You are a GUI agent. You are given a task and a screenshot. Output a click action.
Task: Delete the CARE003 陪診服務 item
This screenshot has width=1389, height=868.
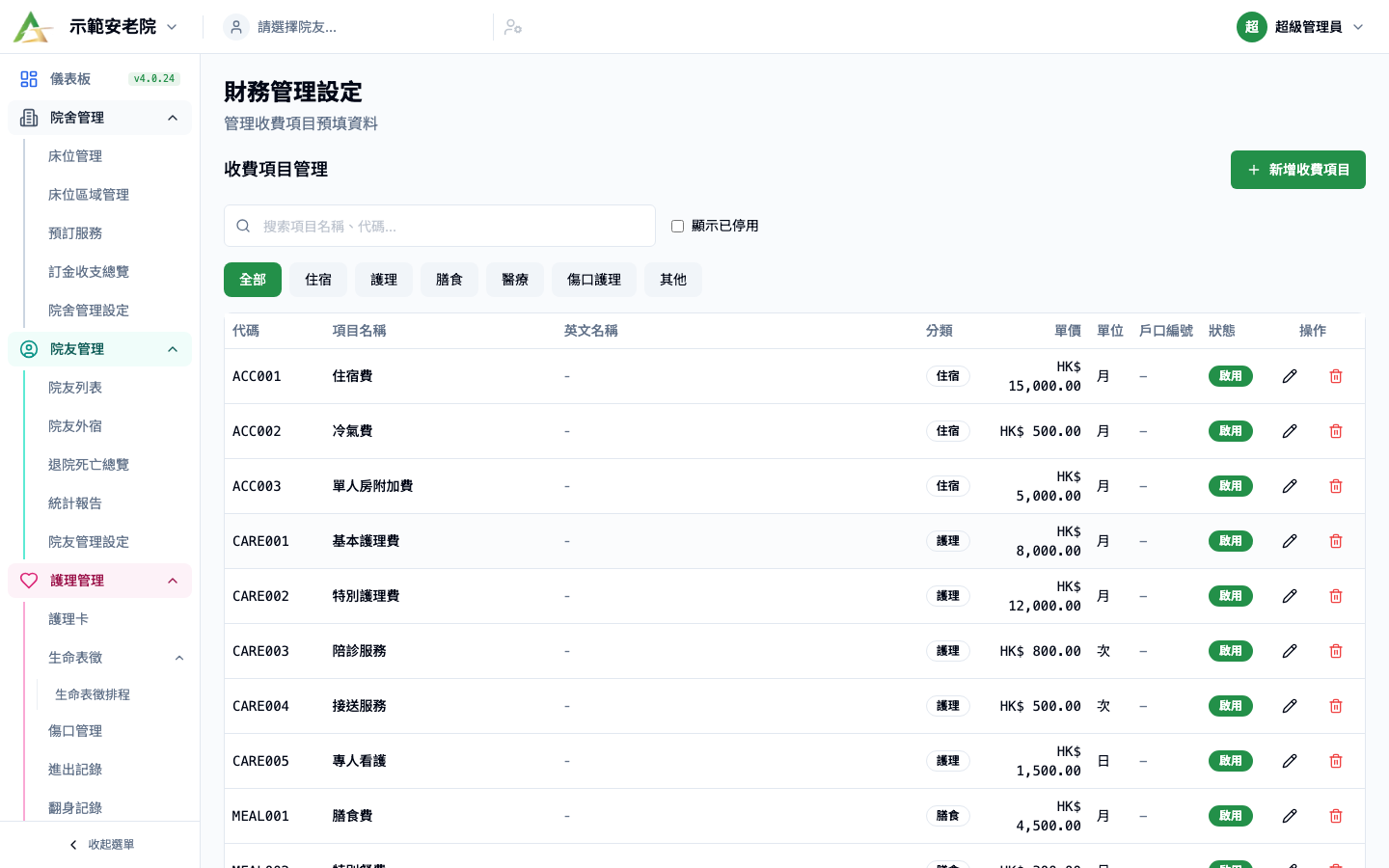1336,651
